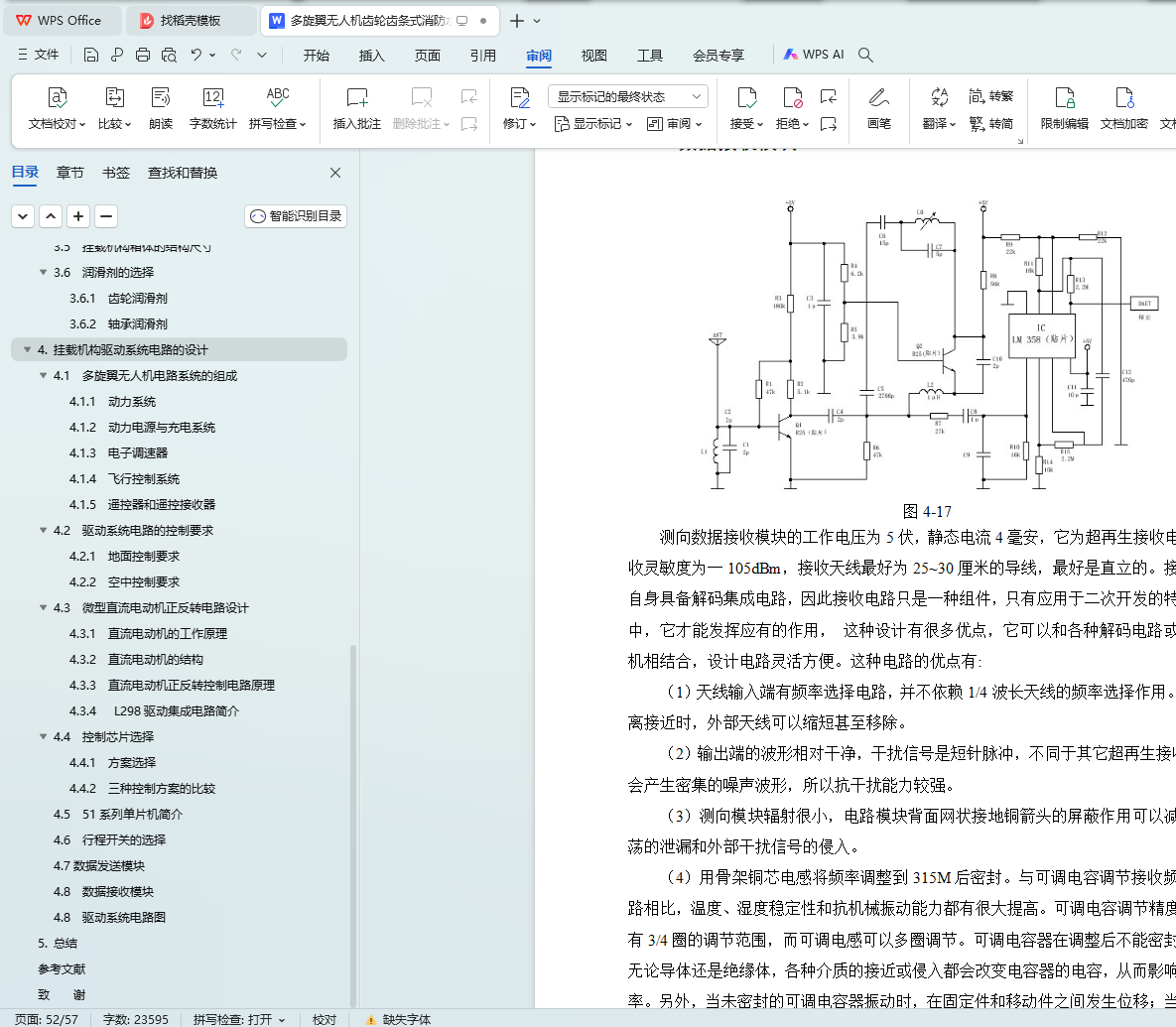Open the 文档校对 proofreading tool

pyautogui.click(x=57, y=109)
